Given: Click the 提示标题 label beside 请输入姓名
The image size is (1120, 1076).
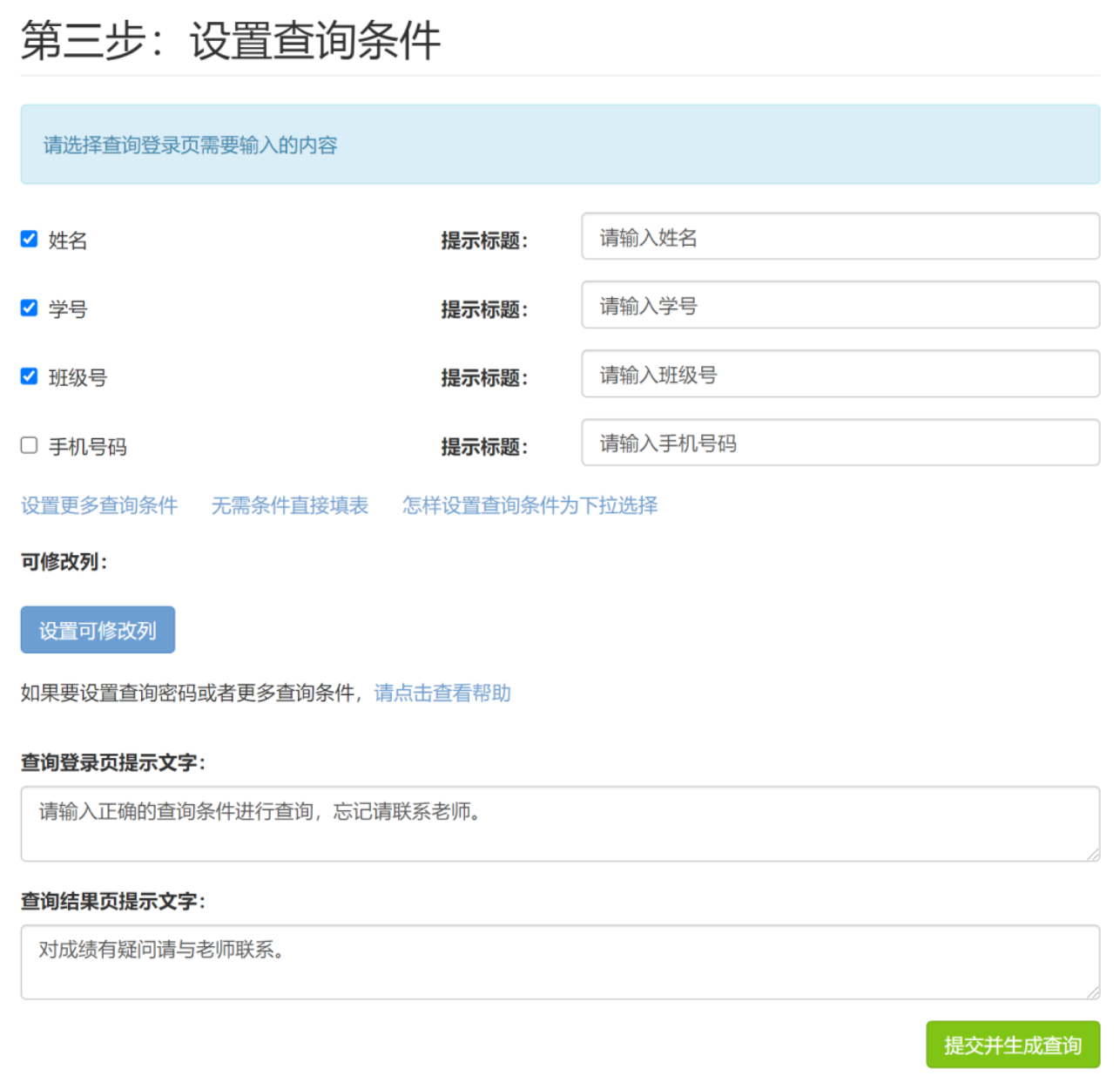Looking at the screenshot, I should coord(484,240).
